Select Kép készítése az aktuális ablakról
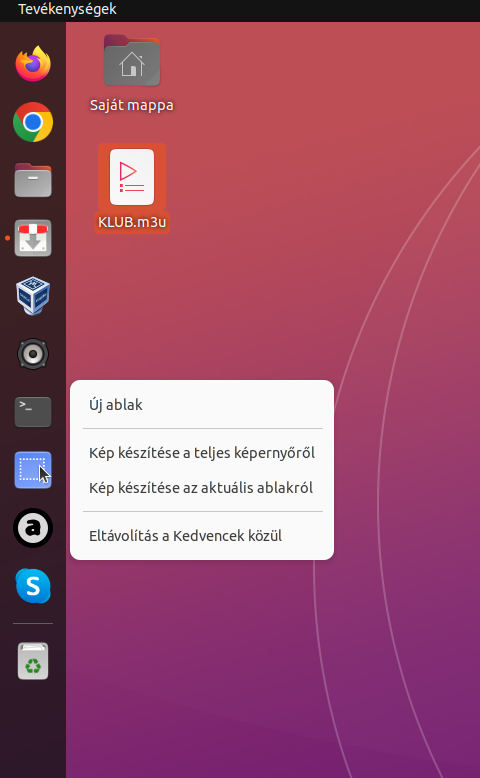This screenshot has height=778, width=480. 201,488
